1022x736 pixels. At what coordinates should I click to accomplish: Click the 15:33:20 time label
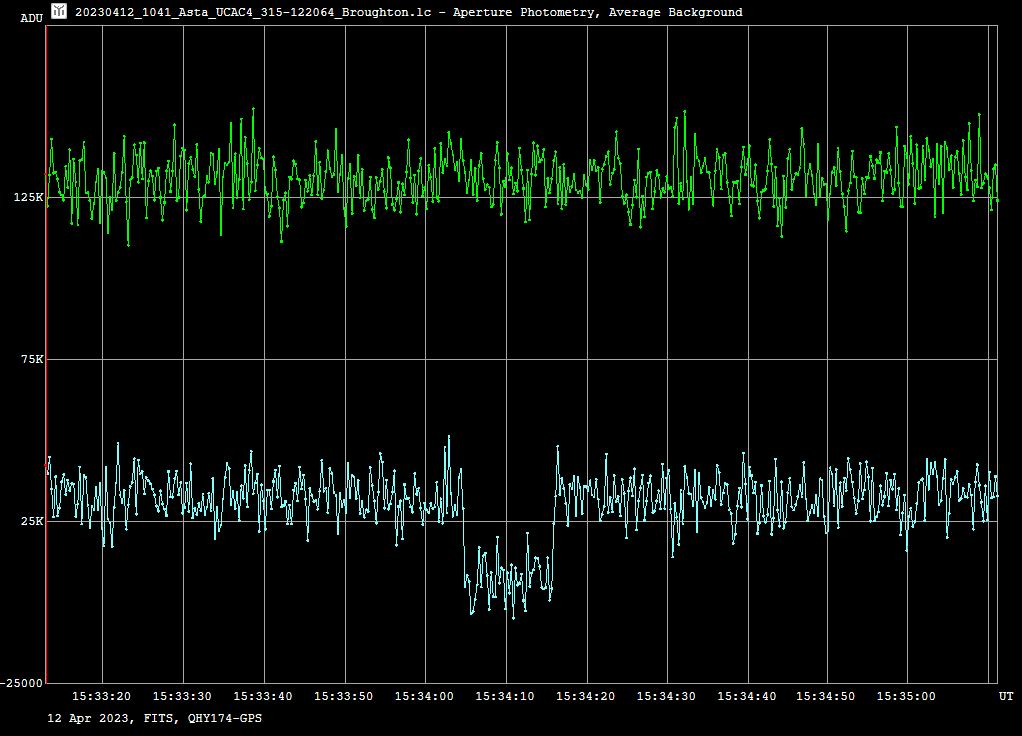point(102,696)
